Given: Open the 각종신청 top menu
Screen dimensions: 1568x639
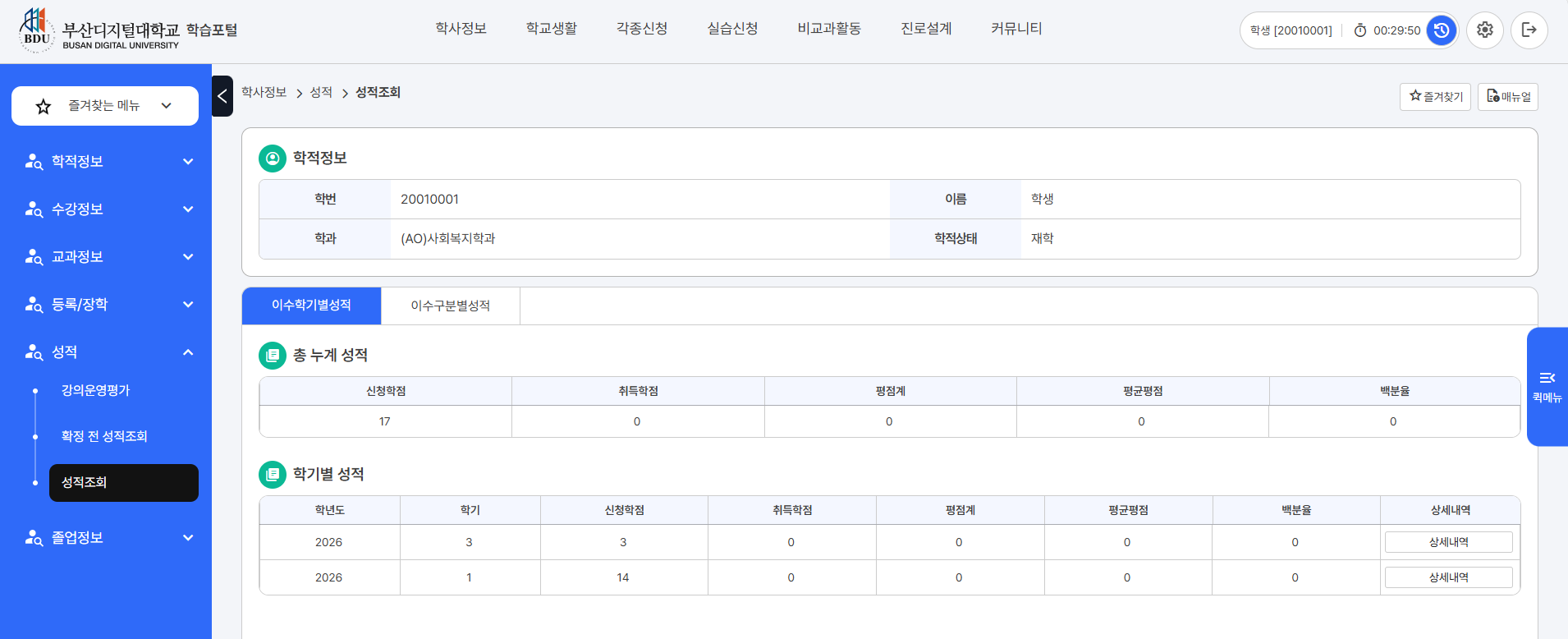Looking at the screenshot, I should (x=642, y=29).
